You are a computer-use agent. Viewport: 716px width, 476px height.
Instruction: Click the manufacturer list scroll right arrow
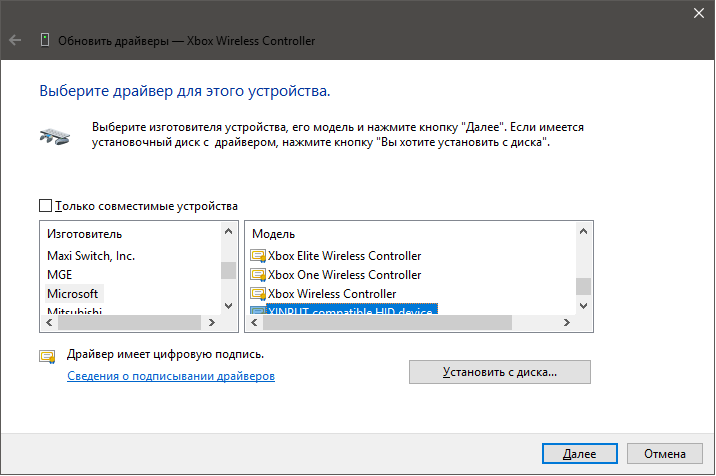coord(211,323)
